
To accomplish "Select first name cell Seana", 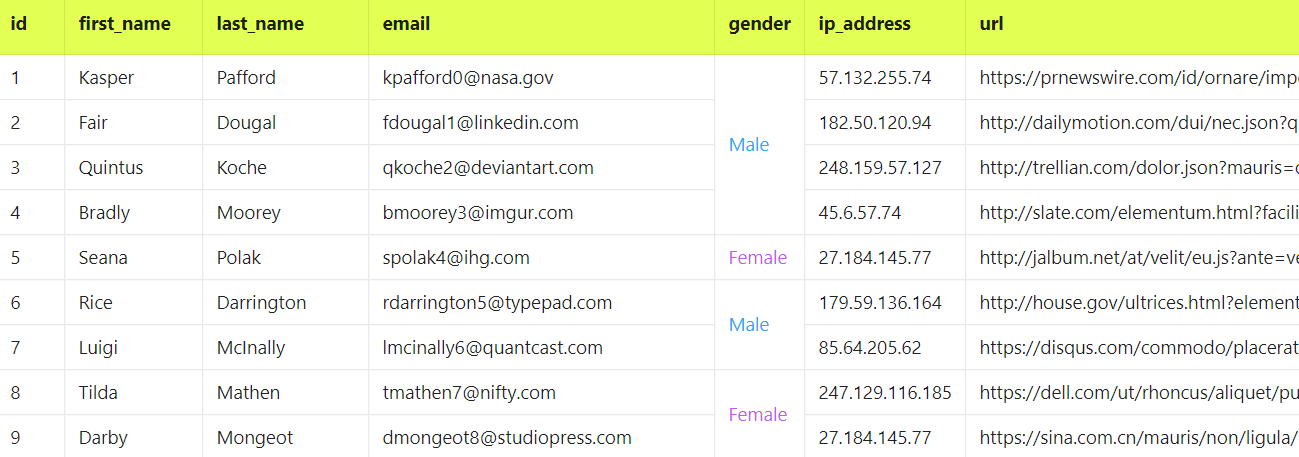I will click(x=134, y=257).
